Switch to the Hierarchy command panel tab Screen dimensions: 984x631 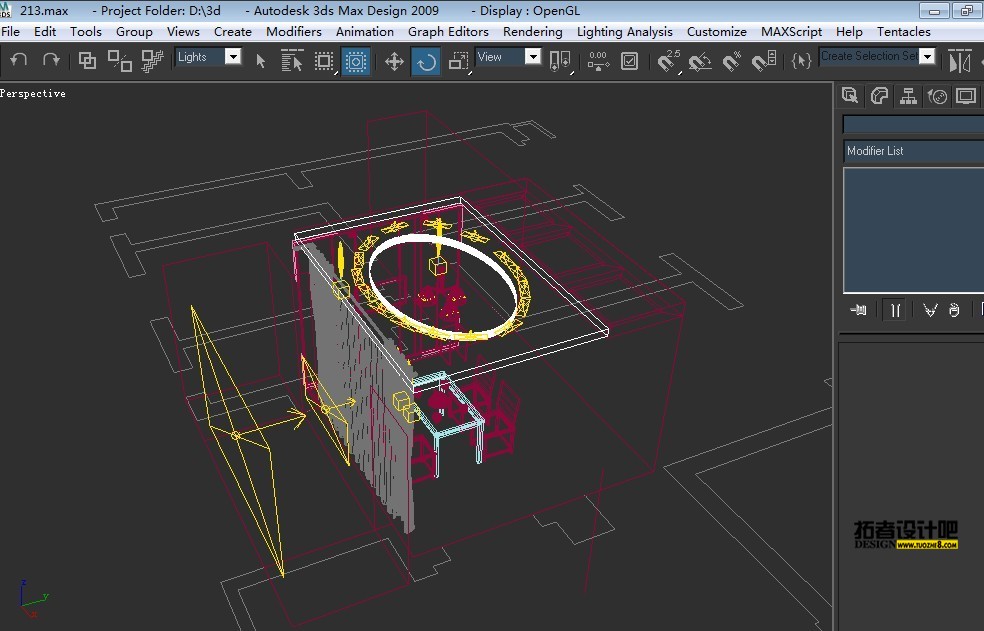point(908,96)
